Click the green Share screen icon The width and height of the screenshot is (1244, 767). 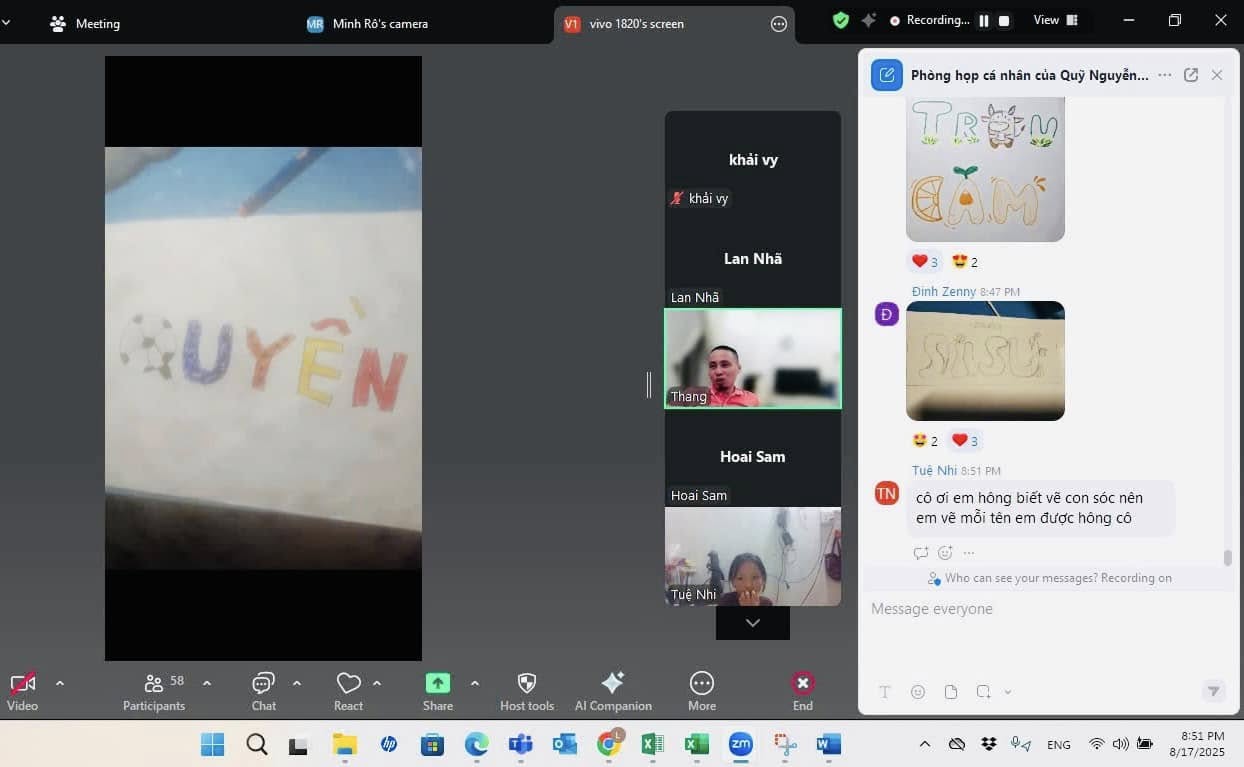point(437,683)
